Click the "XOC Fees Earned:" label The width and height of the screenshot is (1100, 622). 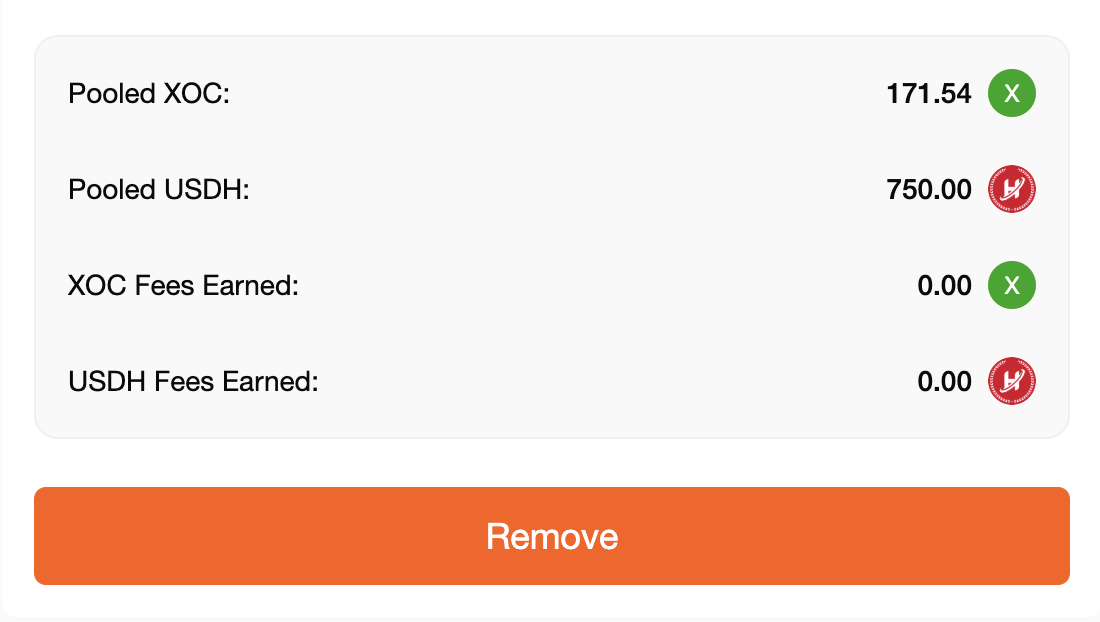(x=183, y=285)
